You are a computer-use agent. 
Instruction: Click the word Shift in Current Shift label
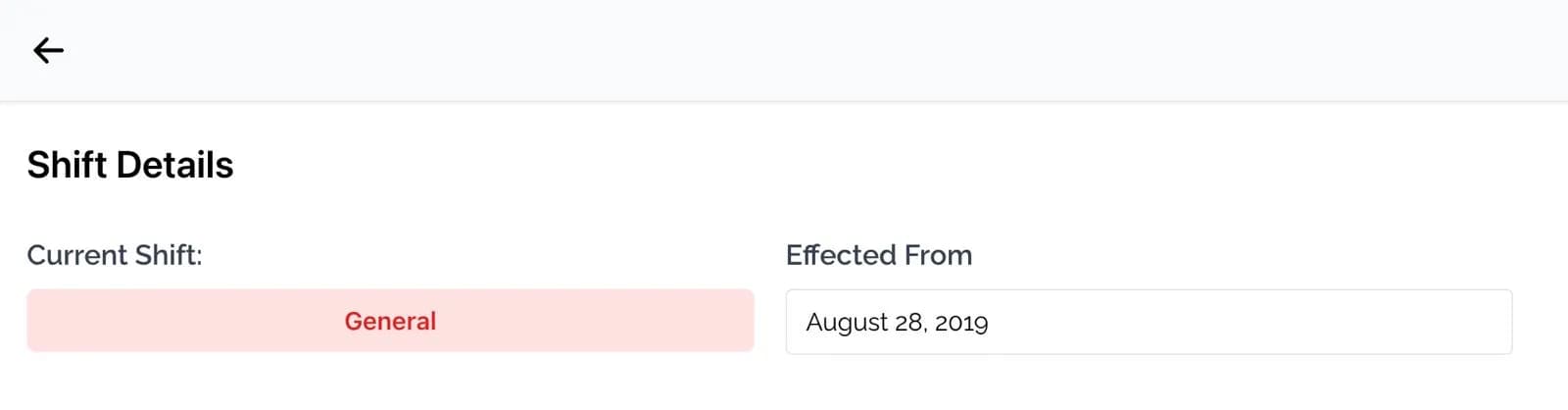168,255
